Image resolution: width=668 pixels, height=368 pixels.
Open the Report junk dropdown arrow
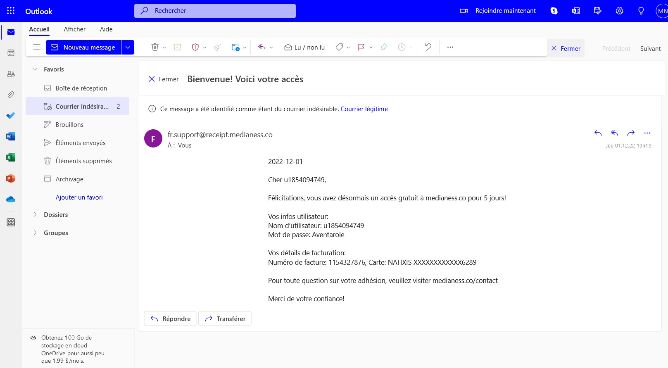(204, 47)
